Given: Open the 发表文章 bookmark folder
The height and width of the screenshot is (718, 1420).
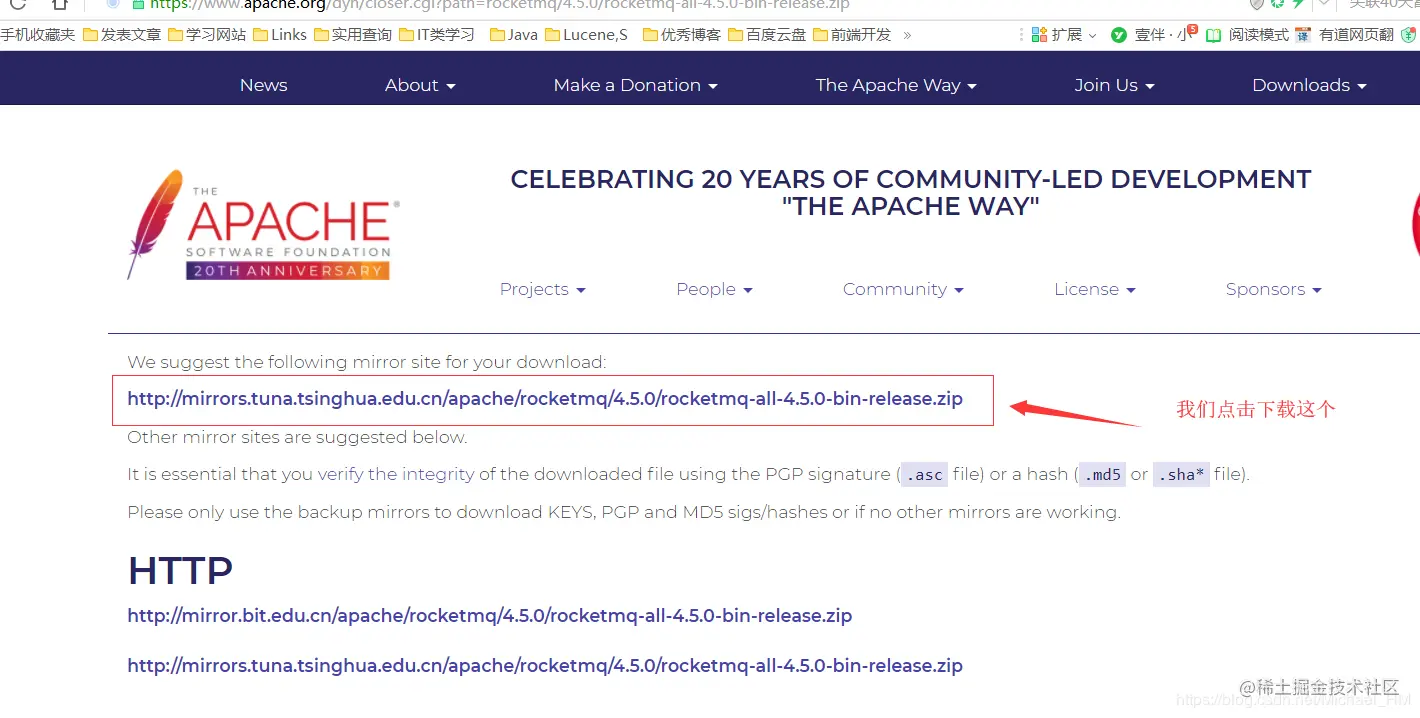Looking at the screenshot, I should coord(122,34).
